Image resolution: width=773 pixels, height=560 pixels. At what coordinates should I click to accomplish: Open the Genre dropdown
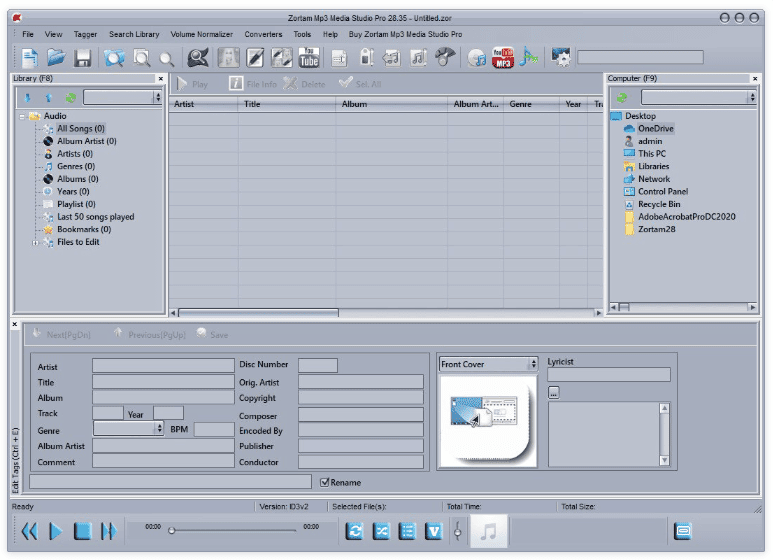point(128,428)
